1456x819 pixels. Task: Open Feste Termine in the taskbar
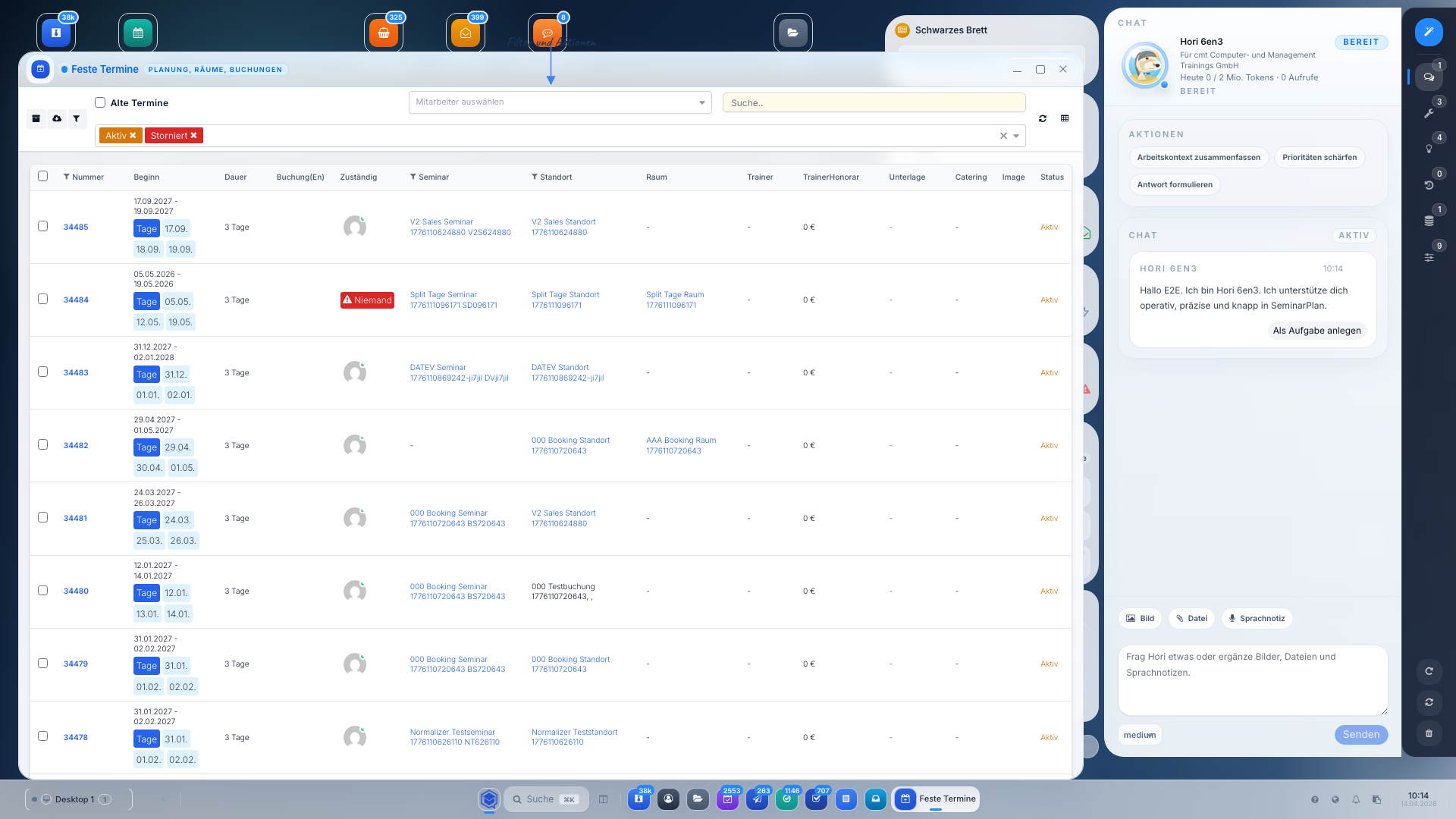[937, 799]
